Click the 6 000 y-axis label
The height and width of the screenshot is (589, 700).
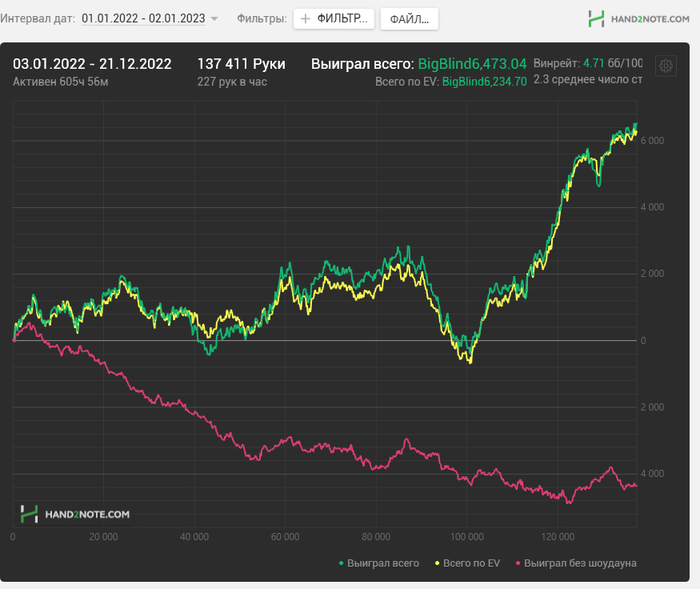point(652,141)
